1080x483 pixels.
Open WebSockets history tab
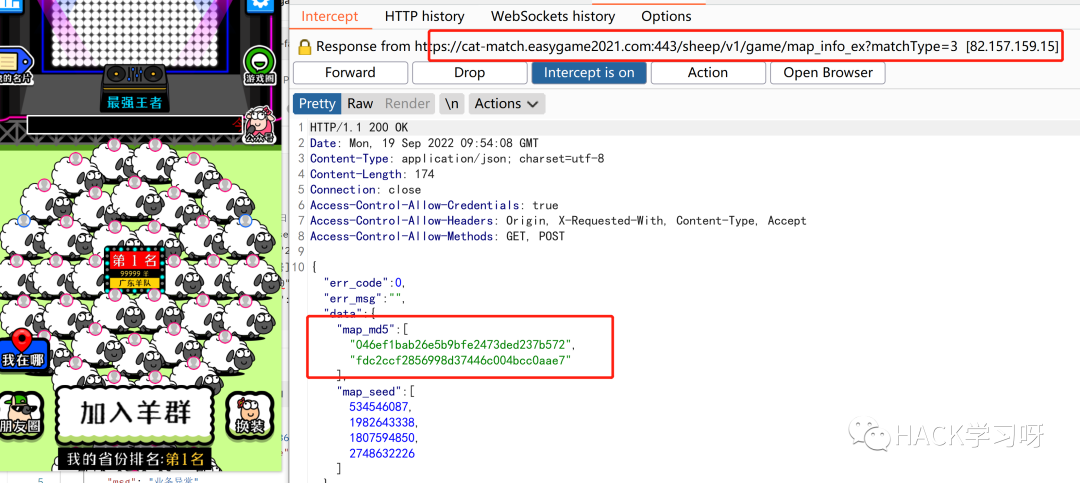pyautogui.click(x=552, y=16)
